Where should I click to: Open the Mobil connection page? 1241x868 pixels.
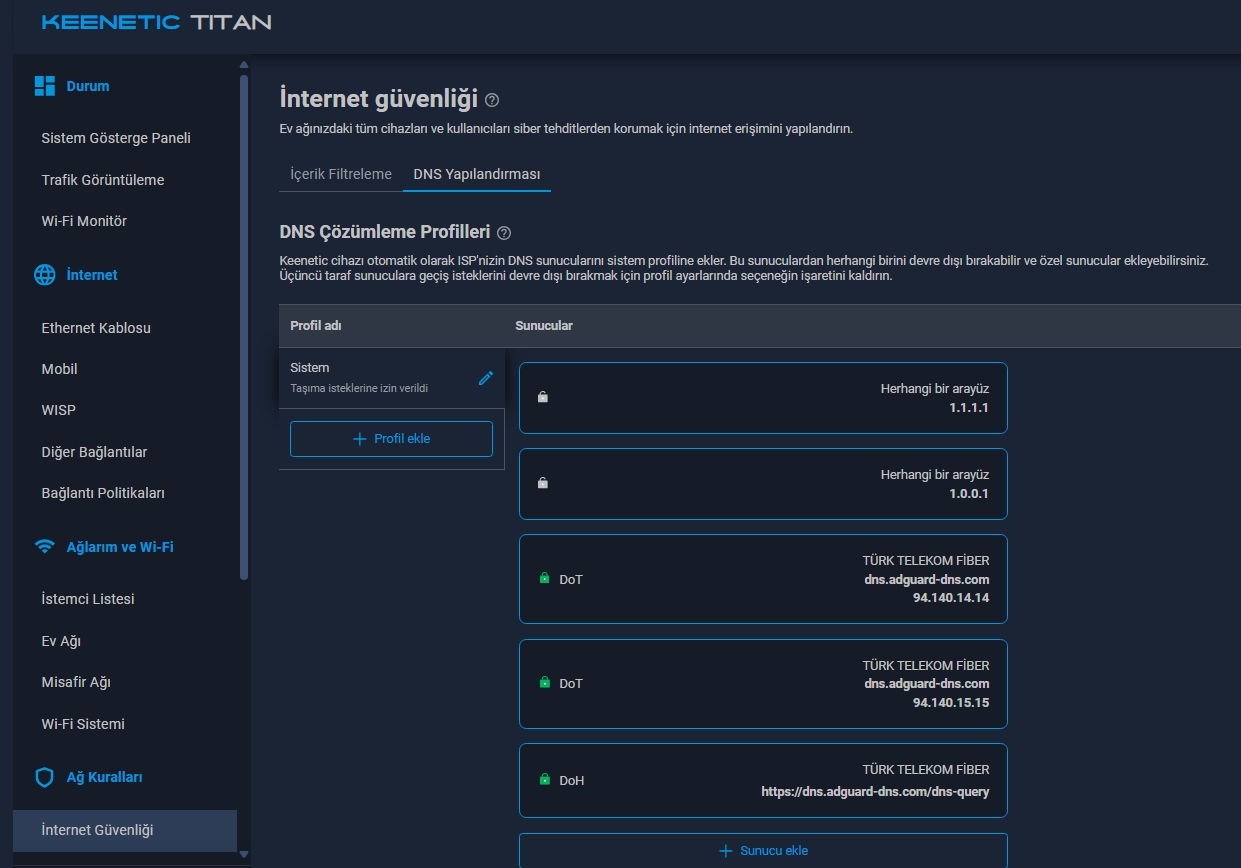59,369
